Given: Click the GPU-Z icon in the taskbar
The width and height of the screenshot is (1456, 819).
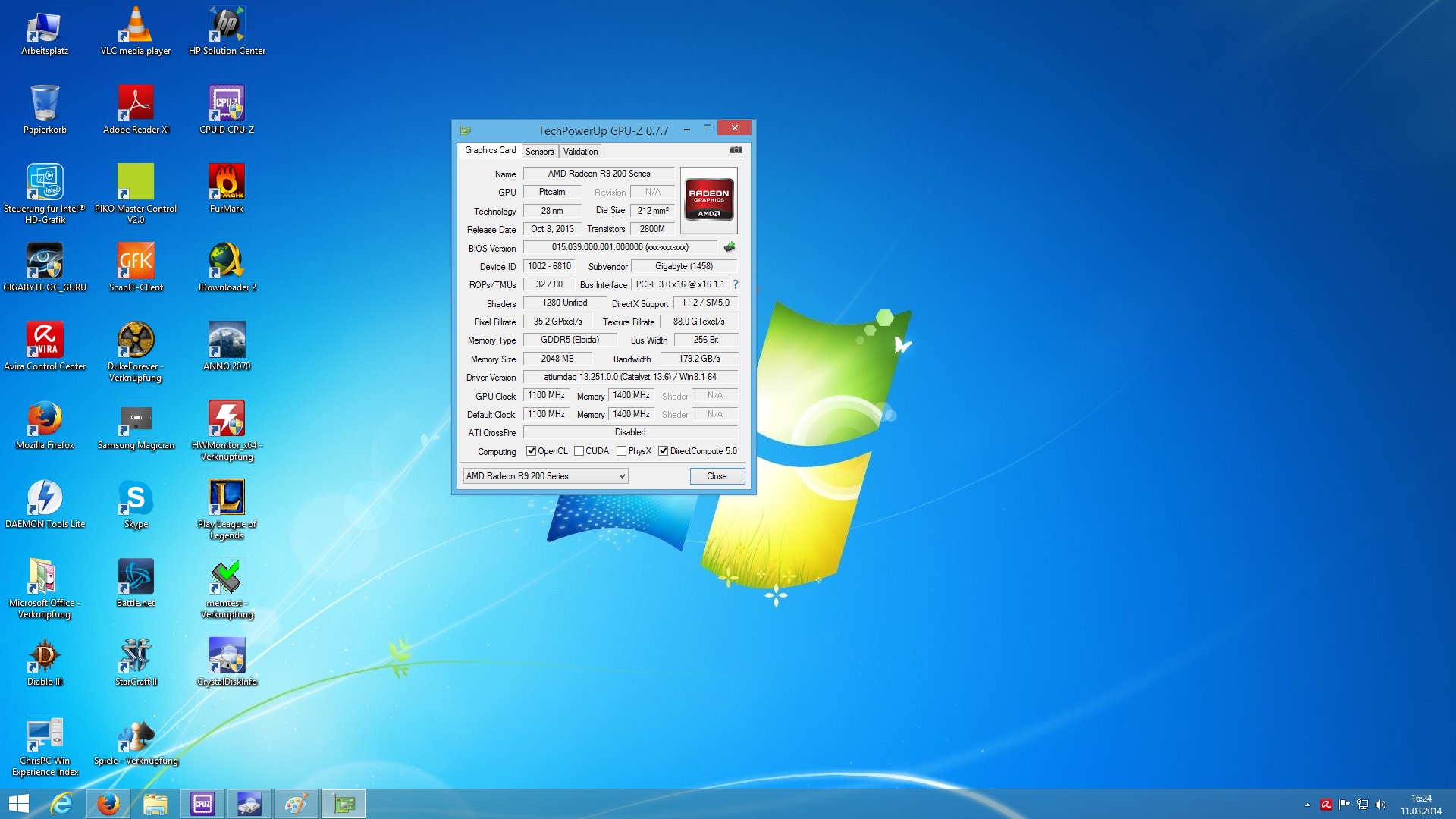Looking at the screenshot, I should pyautogui.click(x=344, y=804).
